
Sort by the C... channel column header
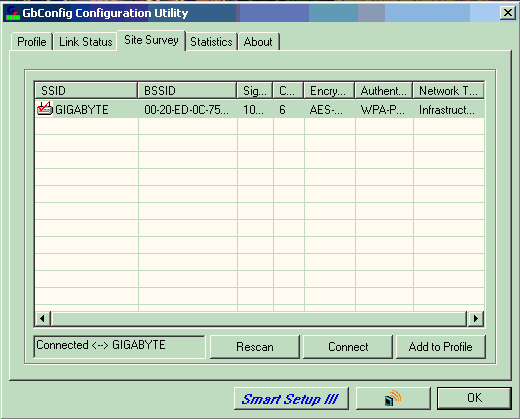[x=288, y=90]
